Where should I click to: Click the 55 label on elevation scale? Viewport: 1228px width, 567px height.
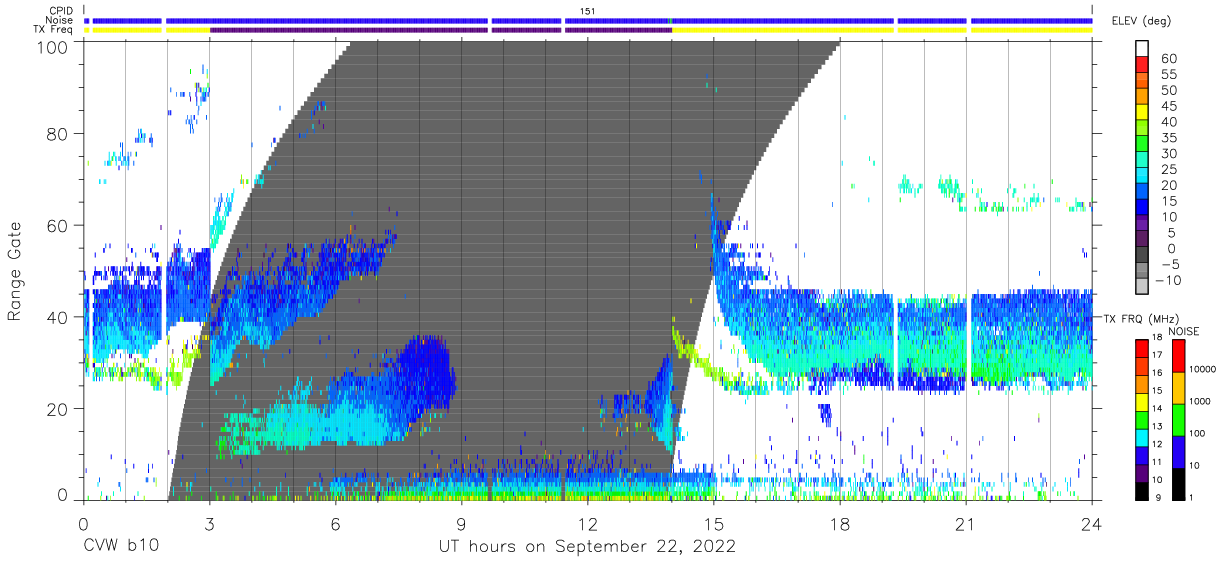[1167, 74]
